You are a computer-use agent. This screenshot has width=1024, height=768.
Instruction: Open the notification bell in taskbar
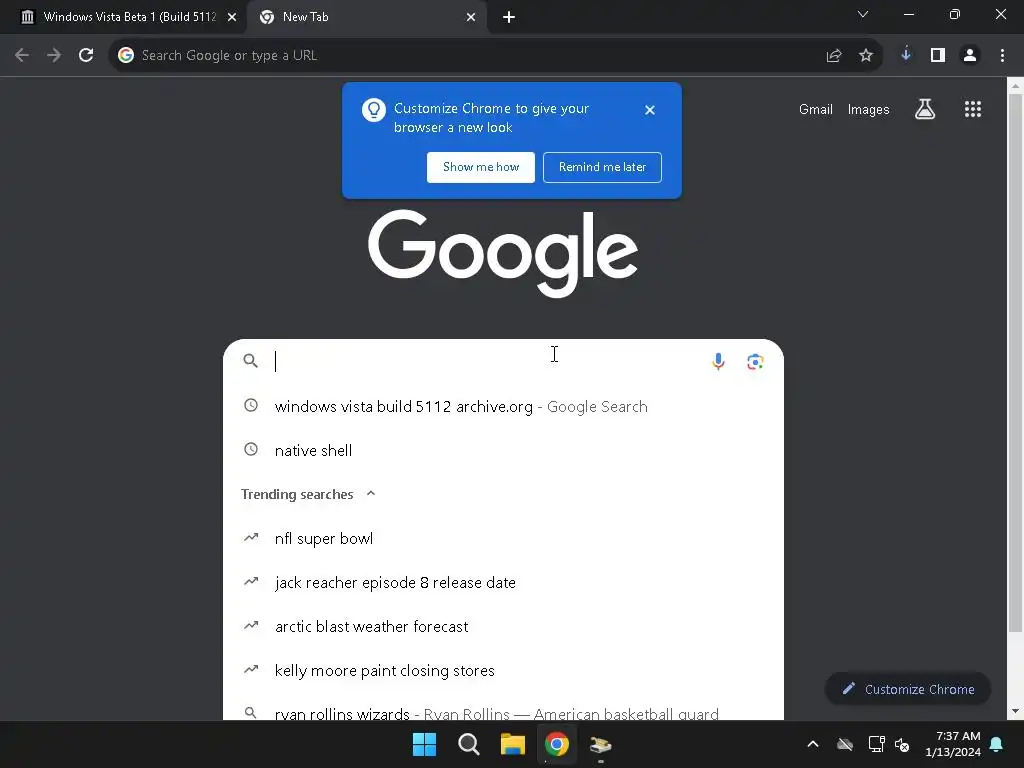coord(996,744)
